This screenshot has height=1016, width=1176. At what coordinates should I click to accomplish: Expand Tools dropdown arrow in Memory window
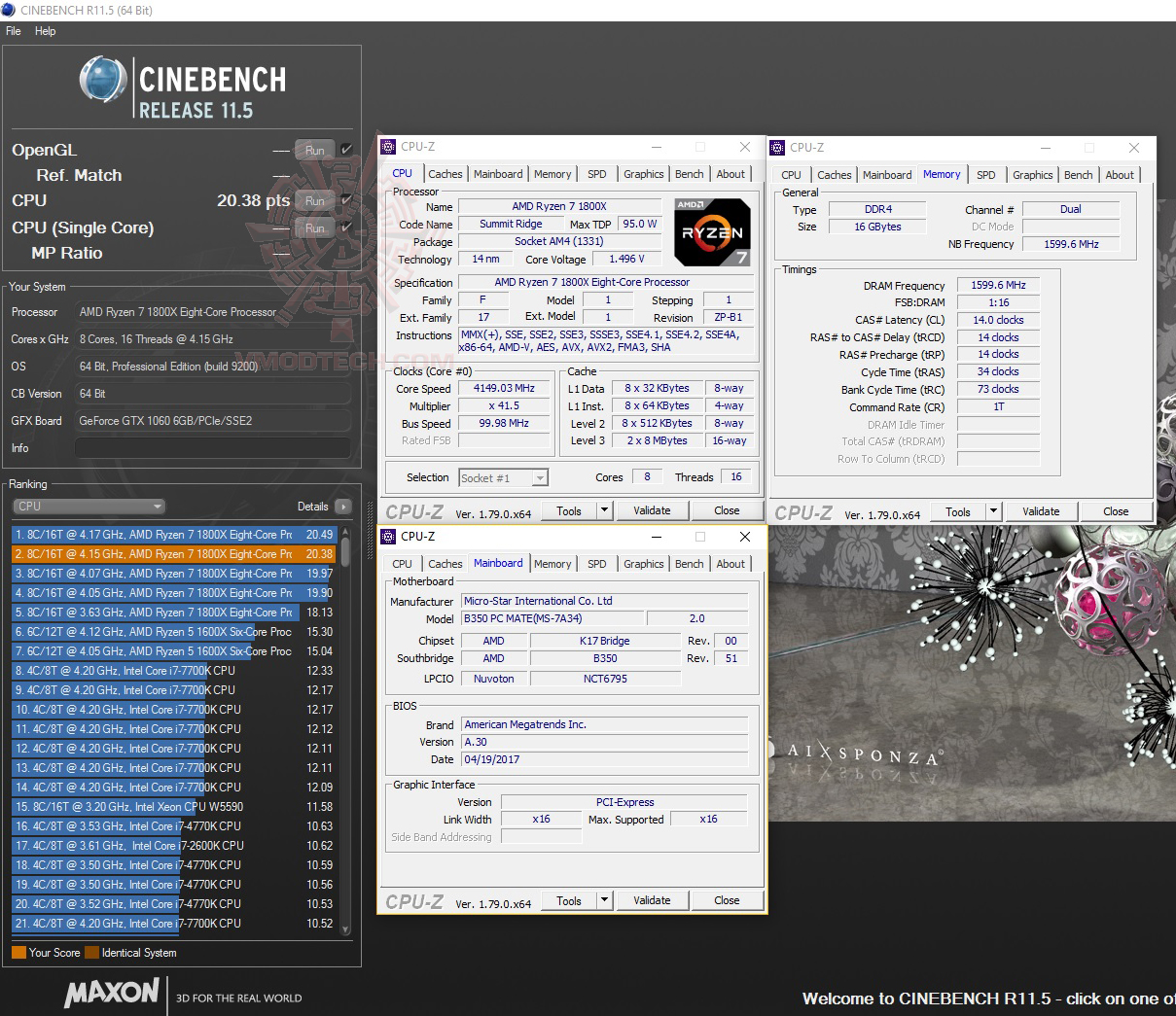[x=993, y=511]
